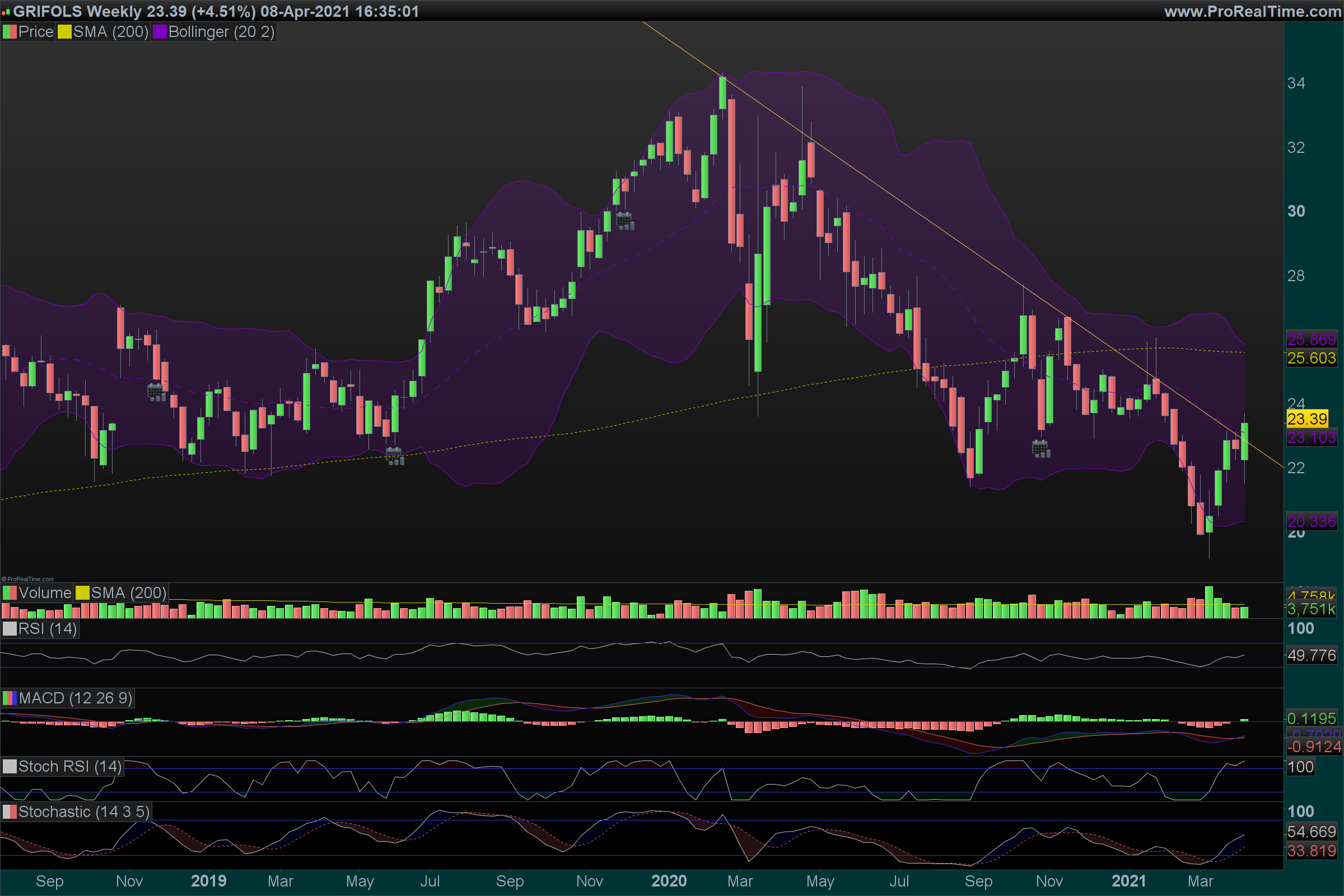Open the www.ProRealTime.com link
Image resolution: width=1344 pixels, height=896 pixels.
pyautogui.click(x=1252, y=11)
